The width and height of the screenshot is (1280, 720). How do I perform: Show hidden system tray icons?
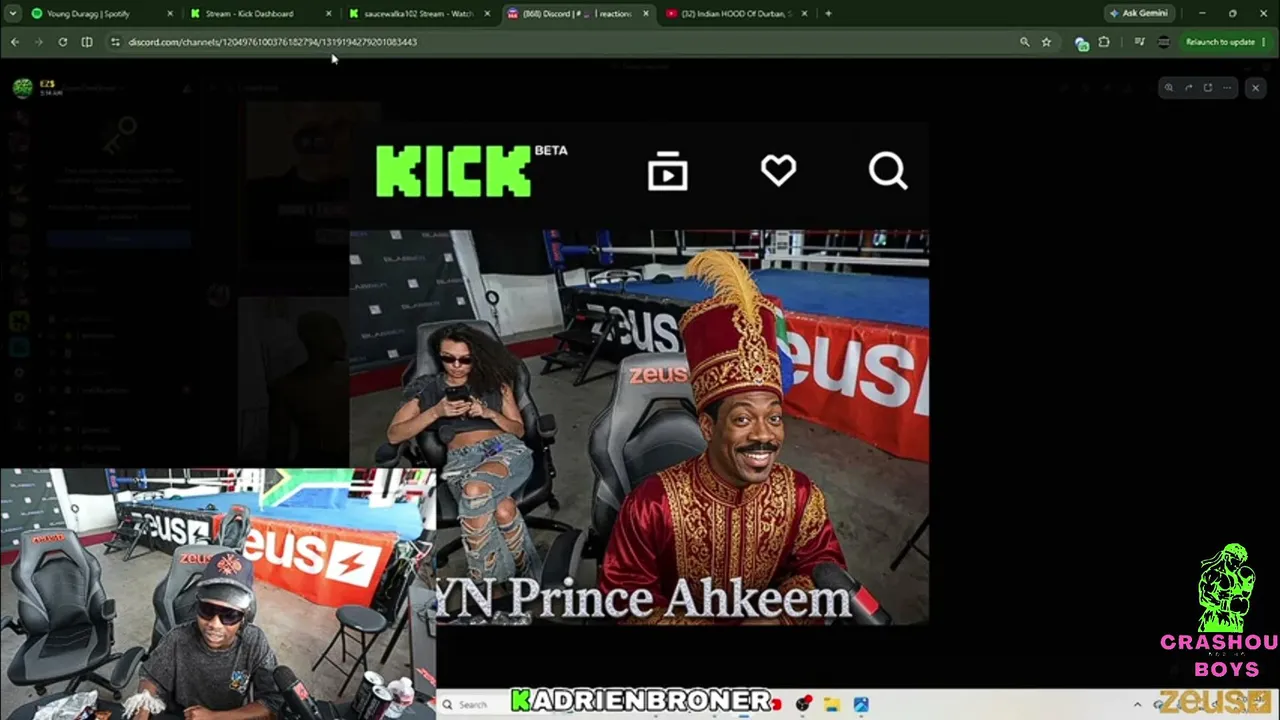[1137, 704]
